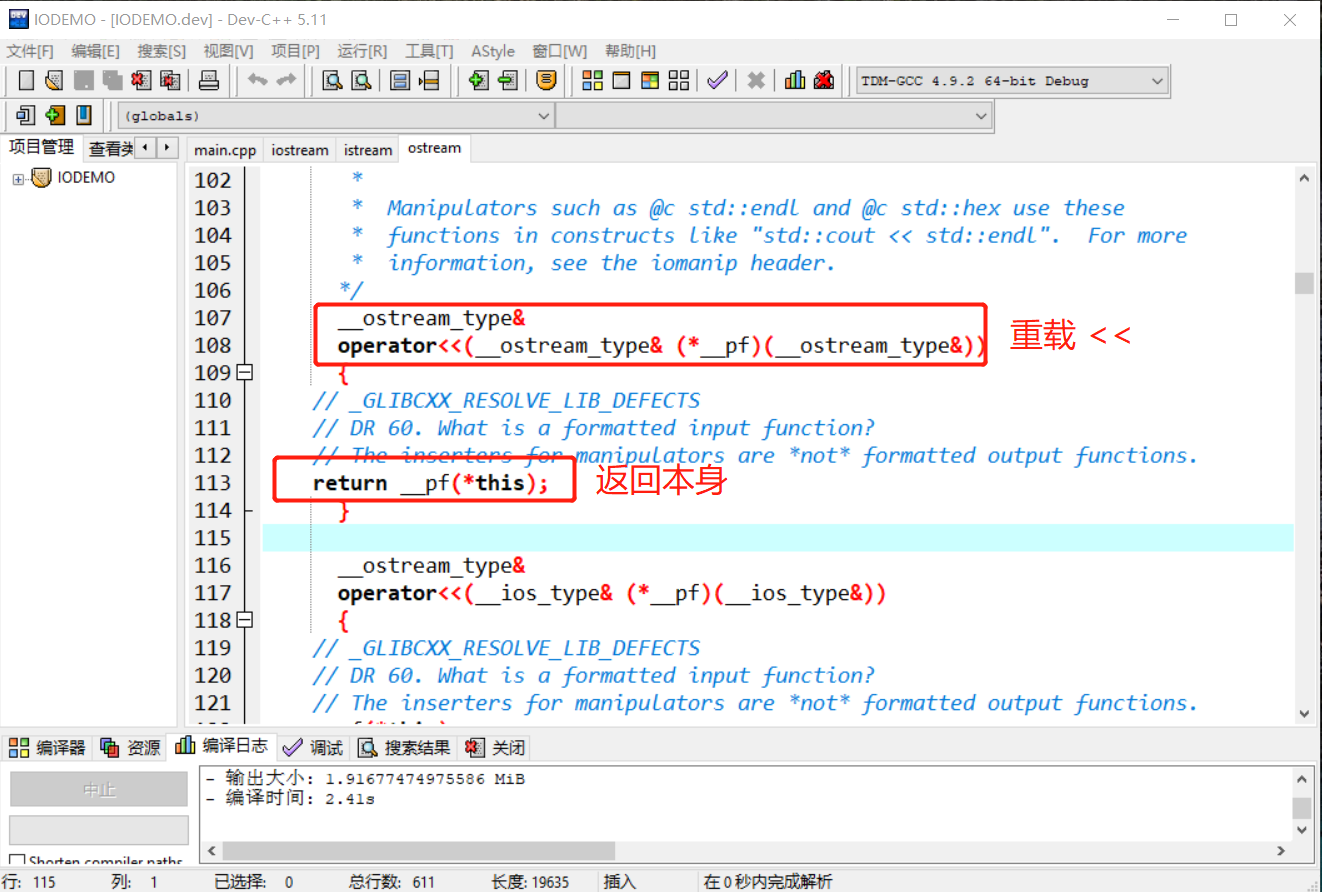
Task: Open the 帮助[H] menu
Action: [x=631, y=51]
